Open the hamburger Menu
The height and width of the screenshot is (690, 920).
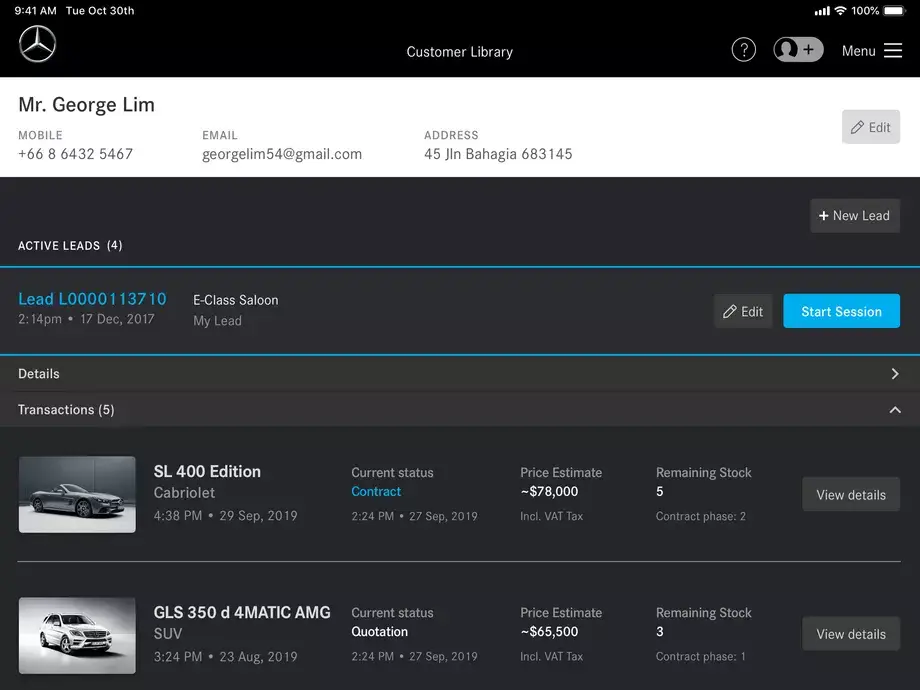pos(871,51)
